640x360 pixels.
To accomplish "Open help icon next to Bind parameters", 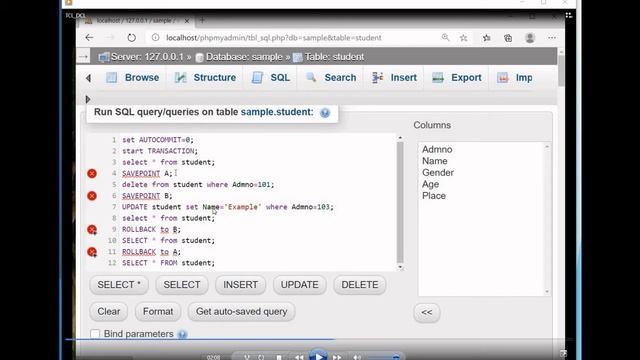I will coord(182,334).
